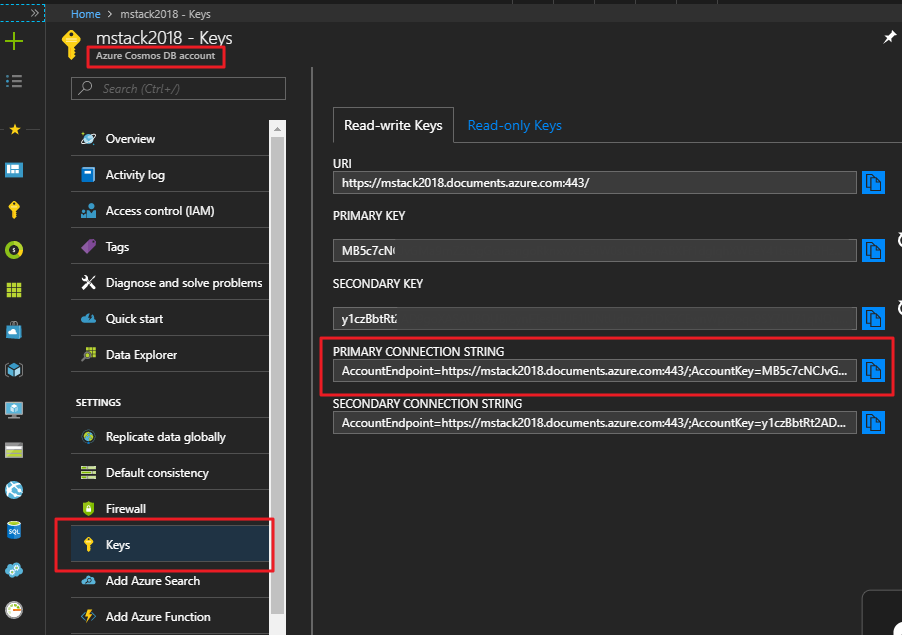Switch to the Read-only Keys tab

pyautogui.click(x=514, y=125)
